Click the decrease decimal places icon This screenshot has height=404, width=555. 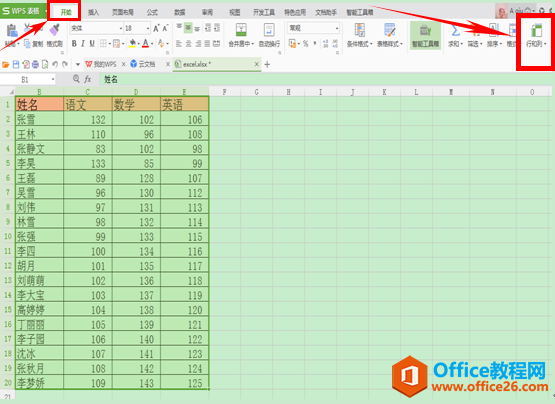[335, 44]
